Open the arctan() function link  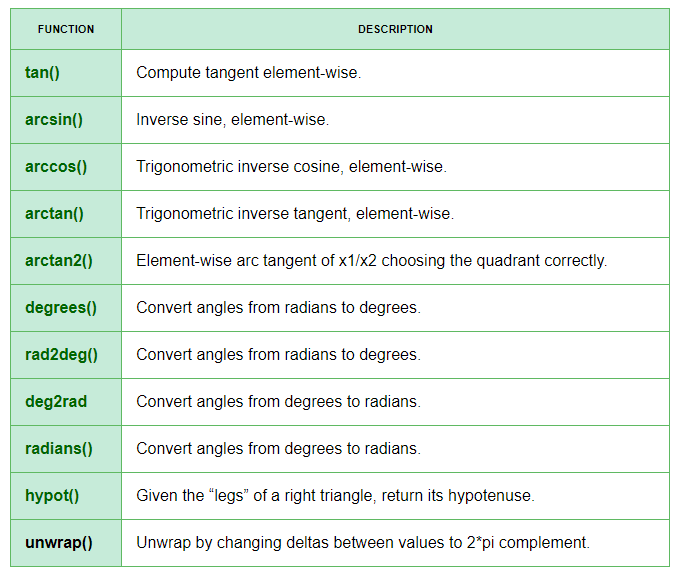54,214
